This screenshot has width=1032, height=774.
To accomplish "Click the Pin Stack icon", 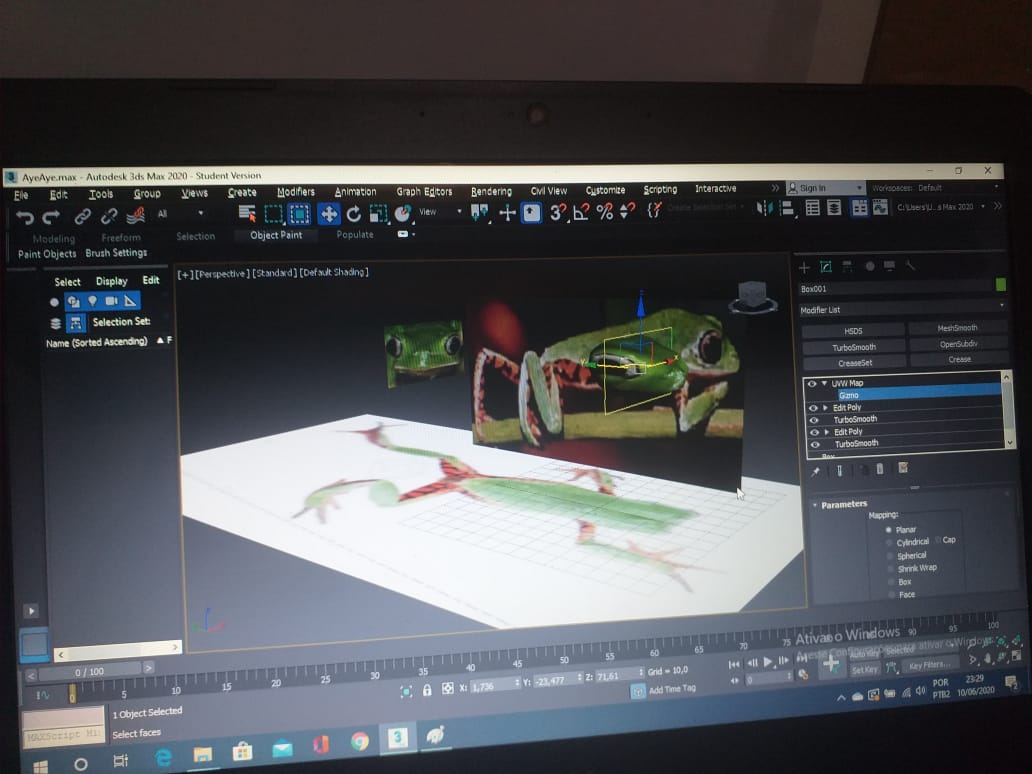I will click(816, 470).
